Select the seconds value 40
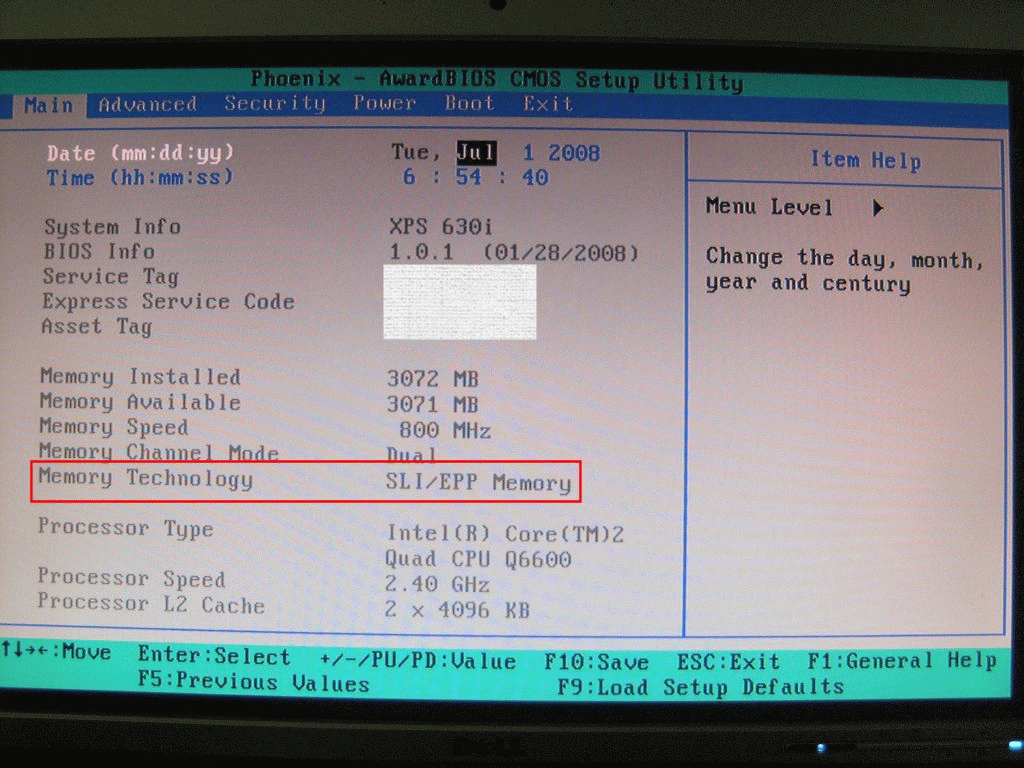 pos(535,177)
